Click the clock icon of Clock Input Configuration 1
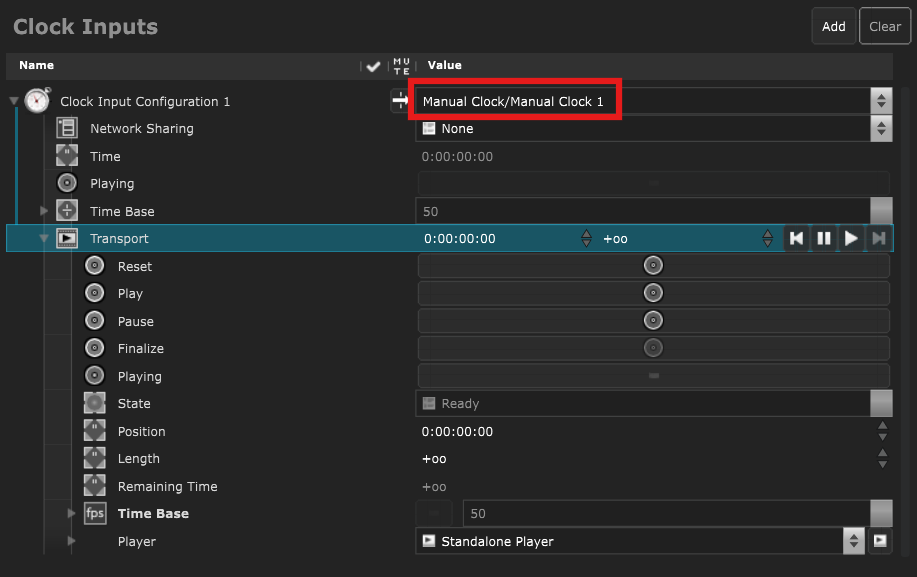 (37, 101)
